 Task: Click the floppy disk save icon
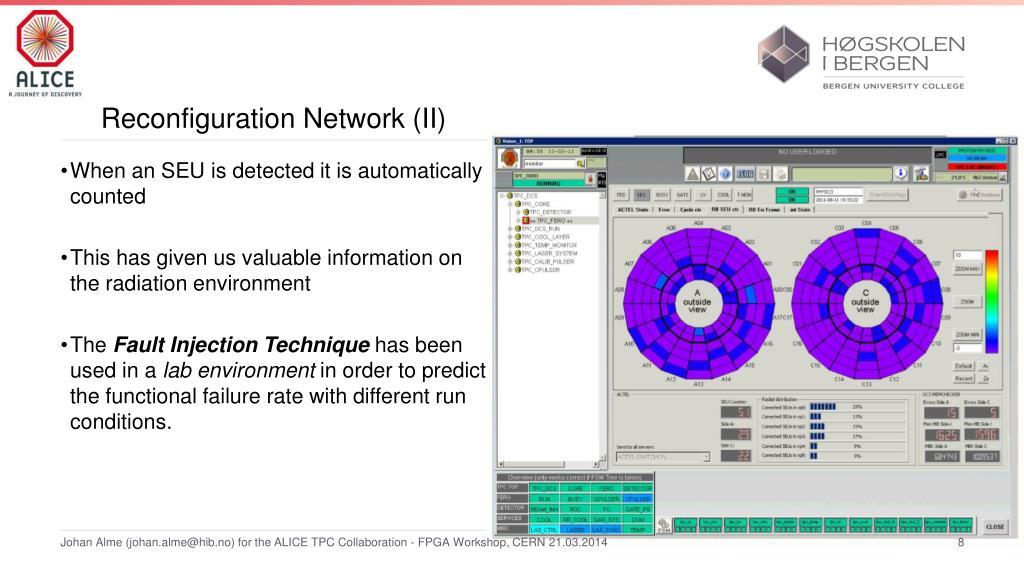coord(763,174)
